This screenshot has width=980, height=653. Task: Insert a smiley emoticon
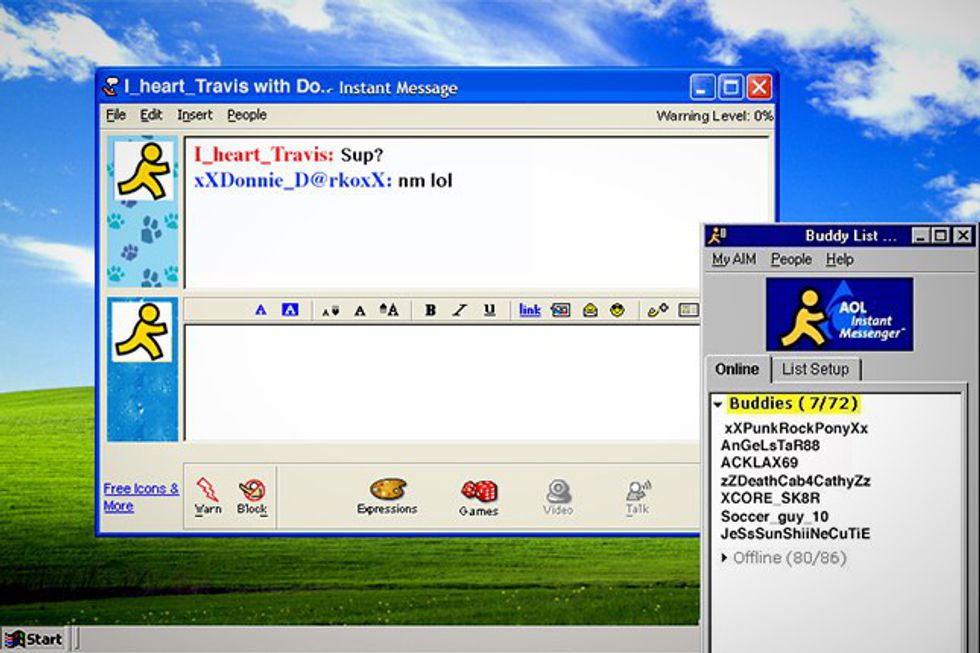[618, 310]
